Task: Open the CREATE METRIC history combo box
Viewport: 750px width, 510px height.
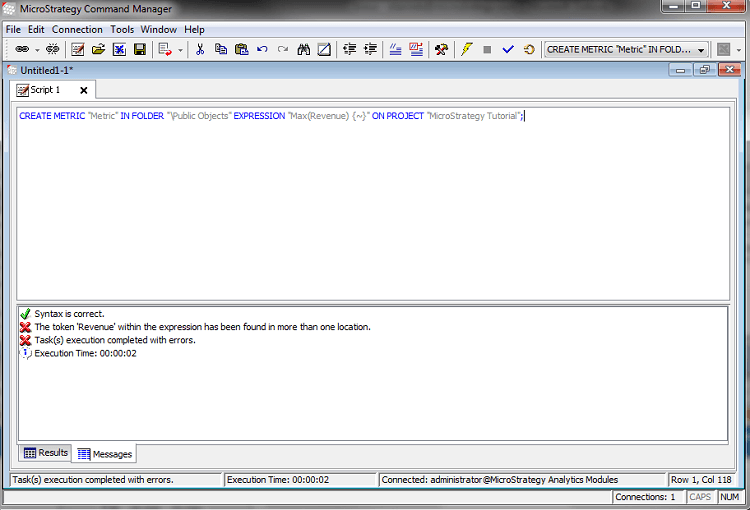Action: pos(626,50)
